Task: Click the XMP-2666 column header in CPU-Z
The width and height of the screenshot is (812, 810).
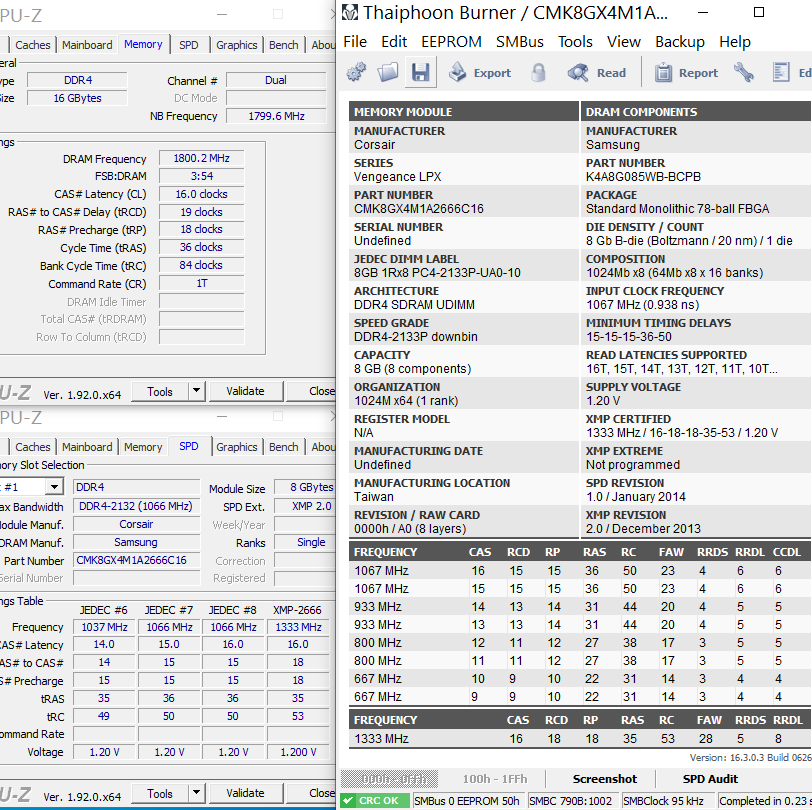Action: pyautogui.click(x=297, y=610)
